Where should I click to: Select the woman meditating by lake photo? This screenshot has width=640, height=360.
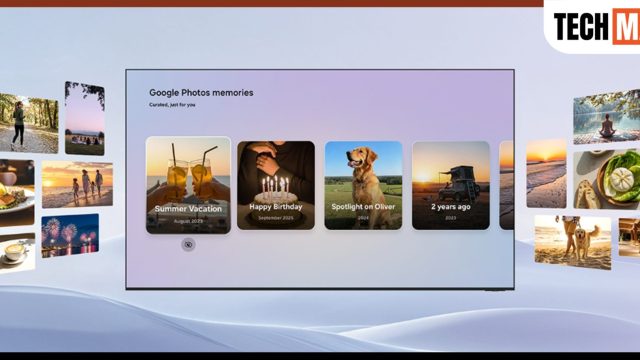click(x=607, y=117)
